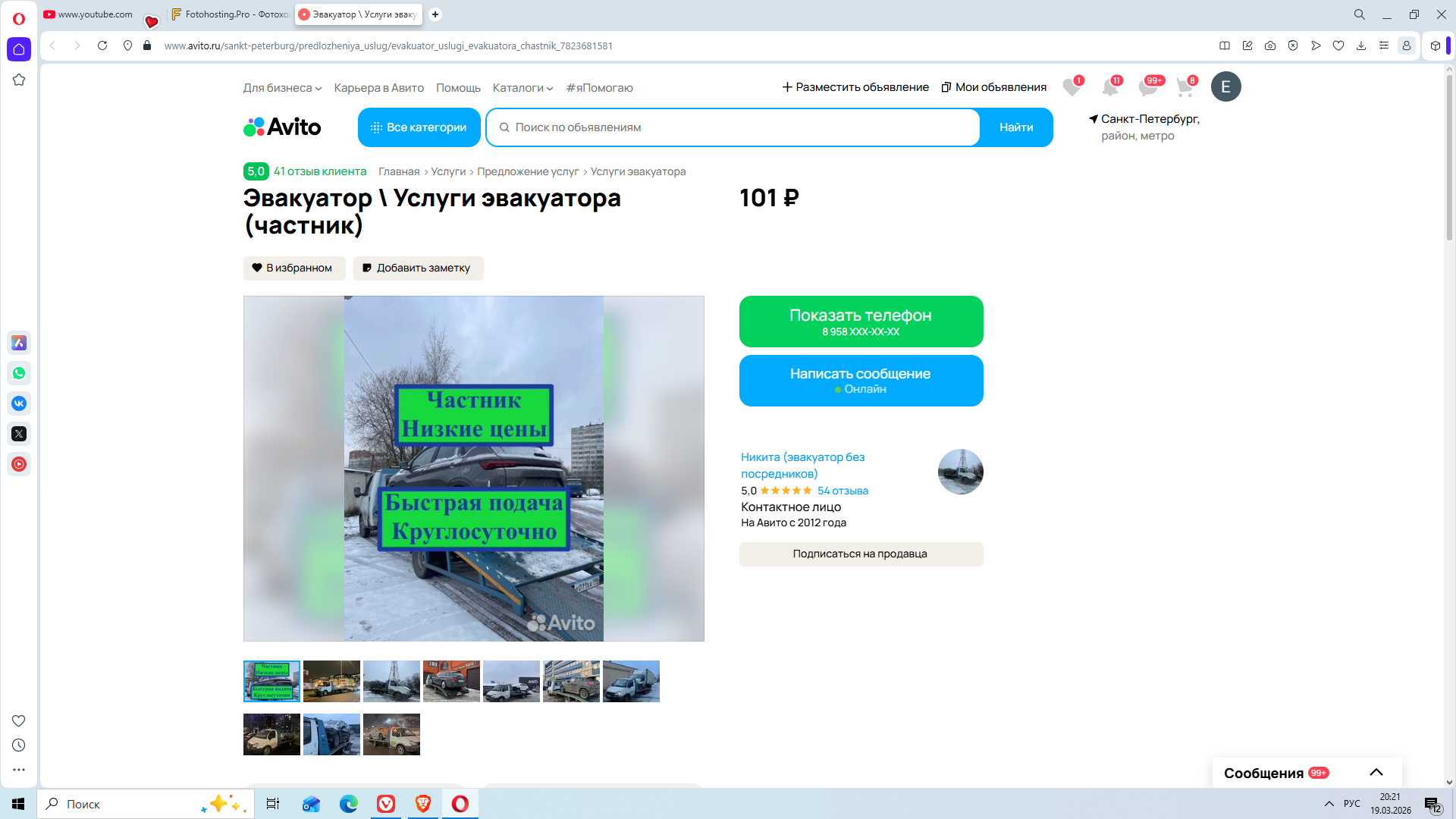Expand the 'Для бизнеса' dropdown
This screenshot has height=819, width=1456.
coord(282,88)
